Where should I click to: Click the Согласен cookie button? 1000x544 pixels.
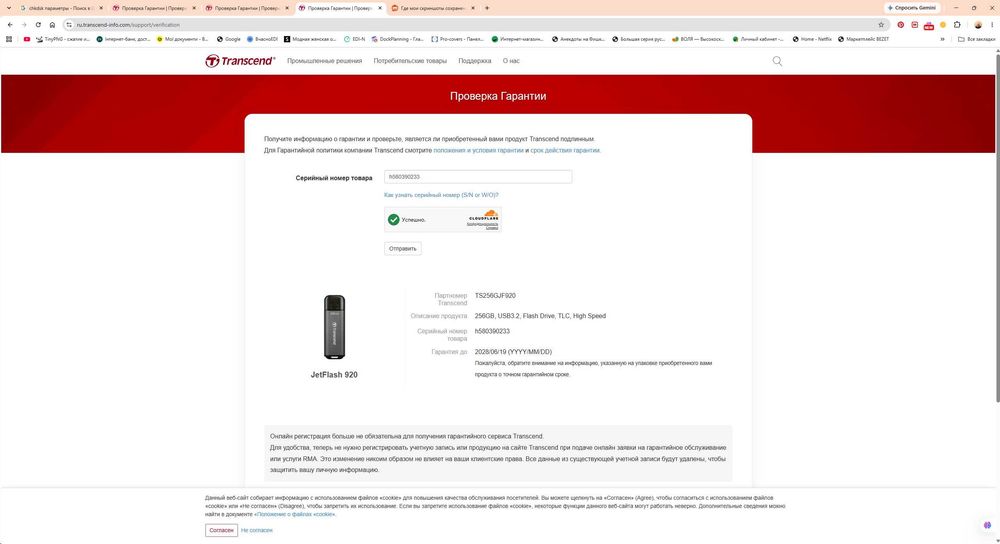coord(221,531)
